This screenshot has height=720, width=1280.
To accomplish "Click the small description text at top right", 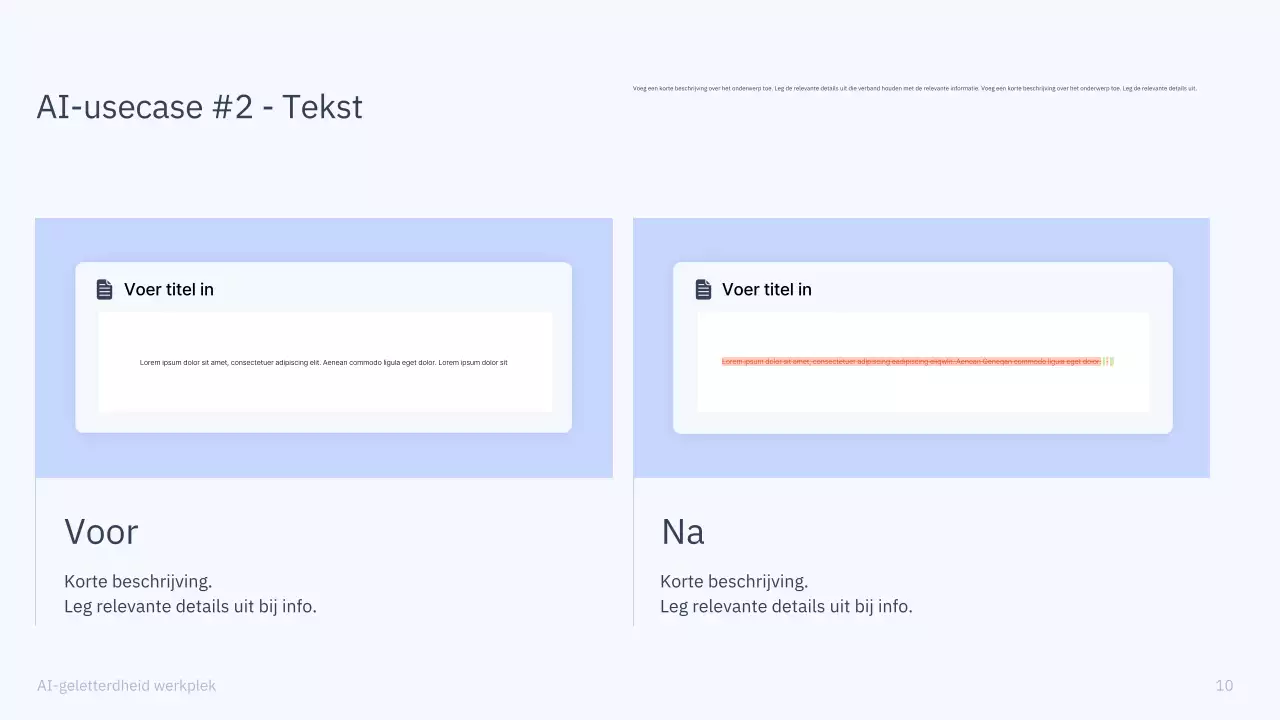I will [914, 88].
